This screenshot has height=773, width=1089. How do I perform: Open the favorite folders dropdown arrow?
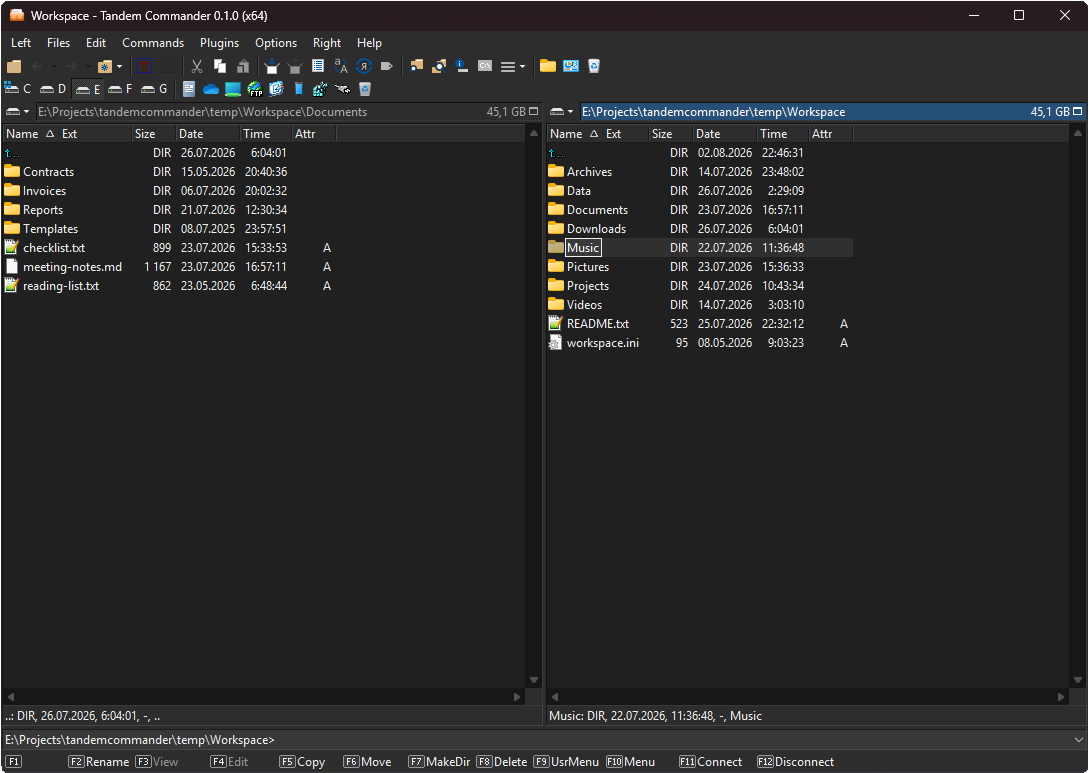tap(119, 67)
